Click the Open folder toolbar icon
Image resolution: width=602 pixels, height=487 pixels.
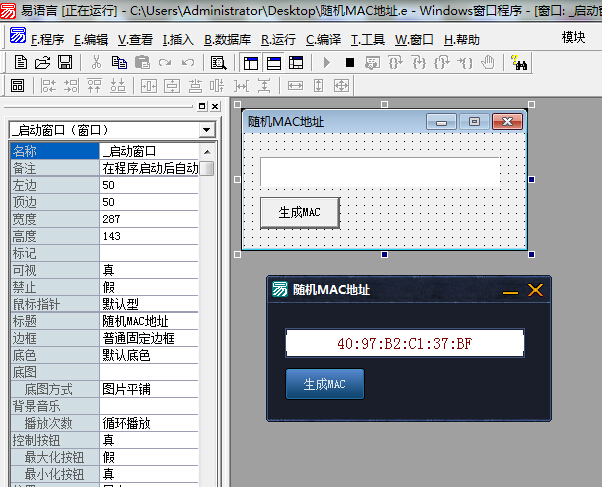pyautogui.click(x=43, y=63)
